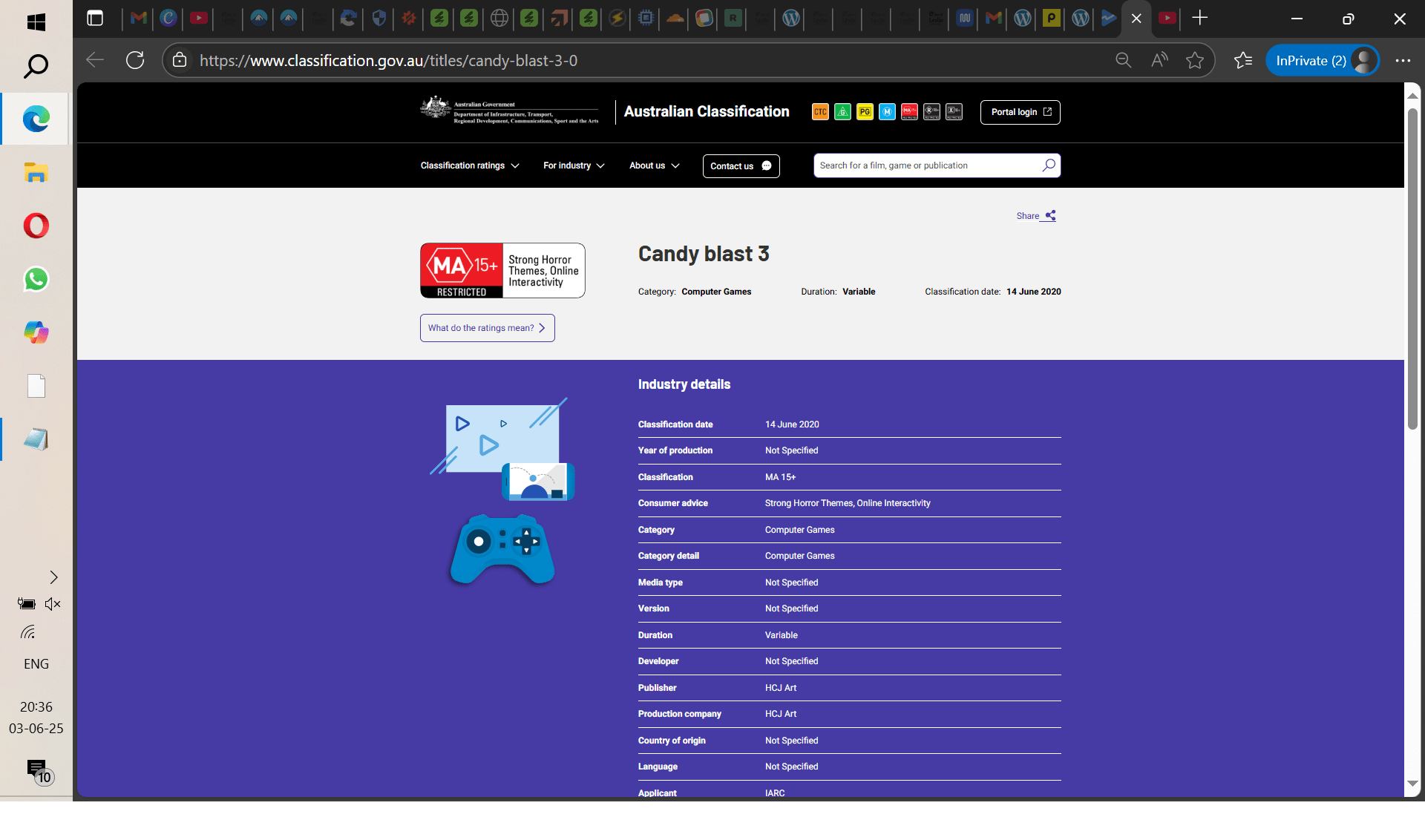Switch to the blue shield tab

379,19
